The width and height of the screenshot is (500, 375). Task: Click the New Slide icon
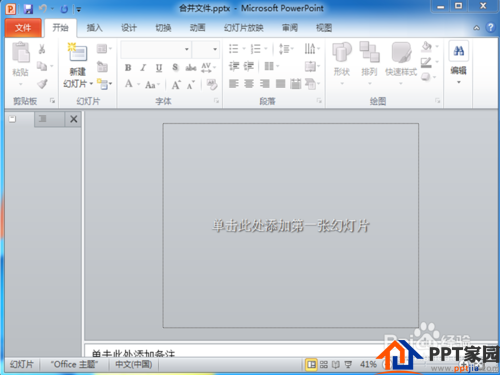[78, 53]
